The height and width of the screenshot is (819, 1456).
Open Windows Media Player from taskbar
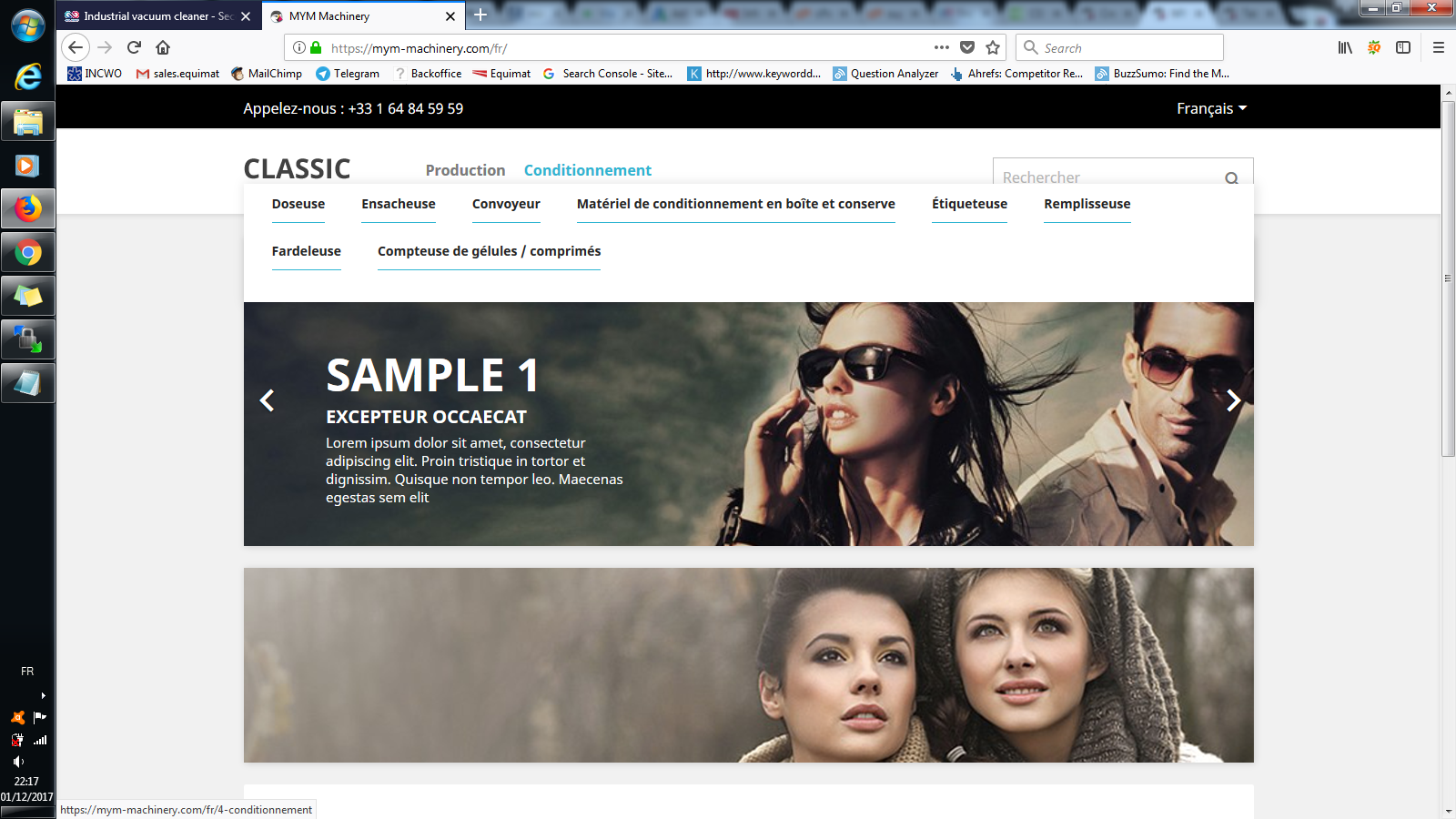coord(28,165)
